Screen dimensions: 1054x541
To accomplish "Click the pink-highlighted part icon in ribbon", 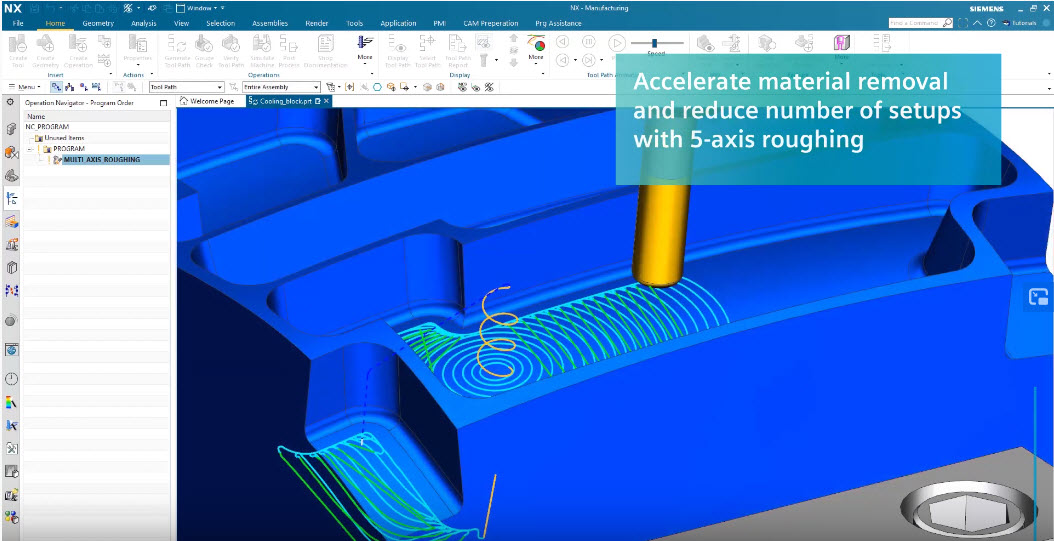I will pos(841,43).
